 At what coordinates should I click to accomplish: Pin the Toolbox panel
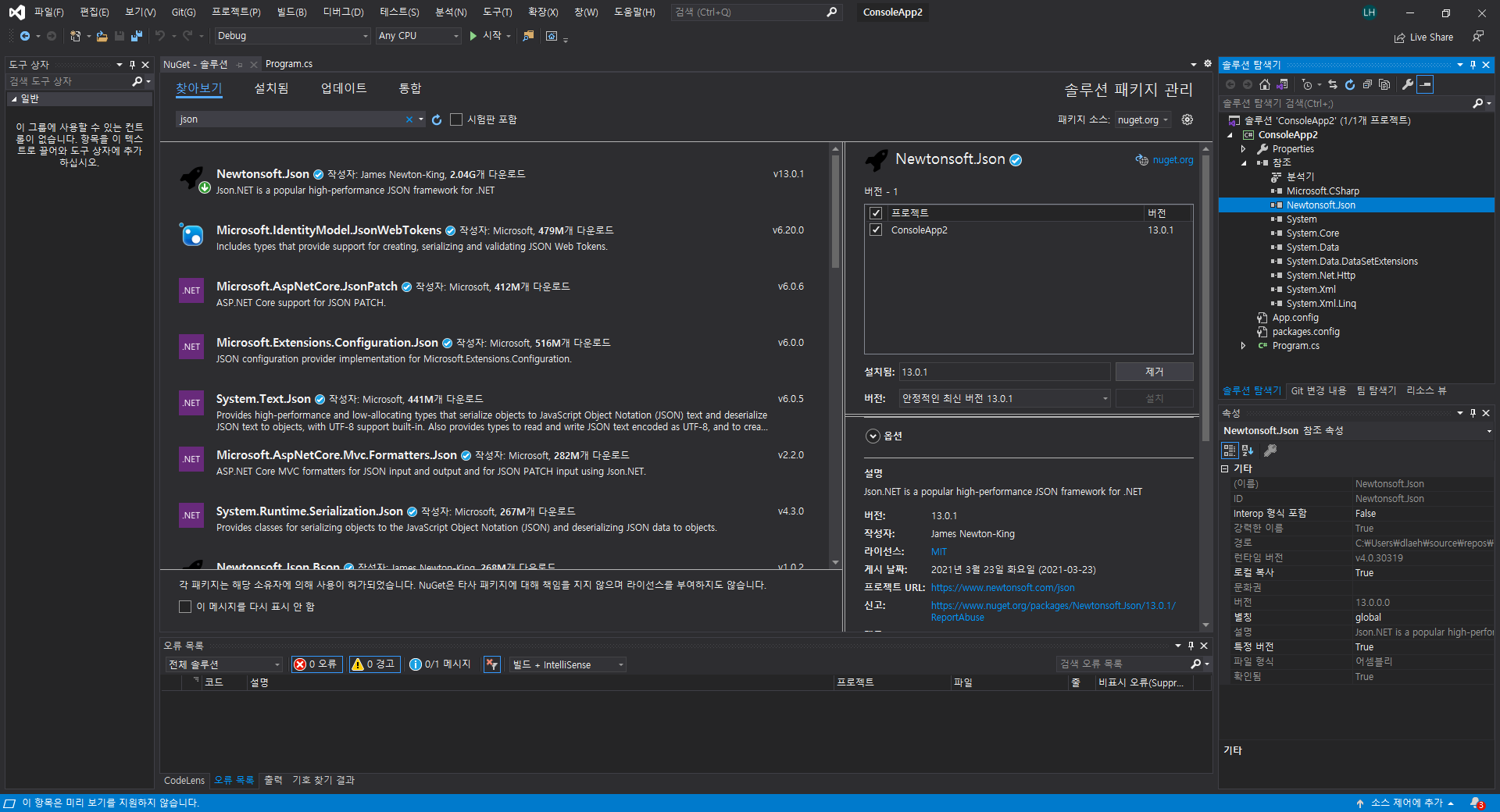[x=132, y=65]
